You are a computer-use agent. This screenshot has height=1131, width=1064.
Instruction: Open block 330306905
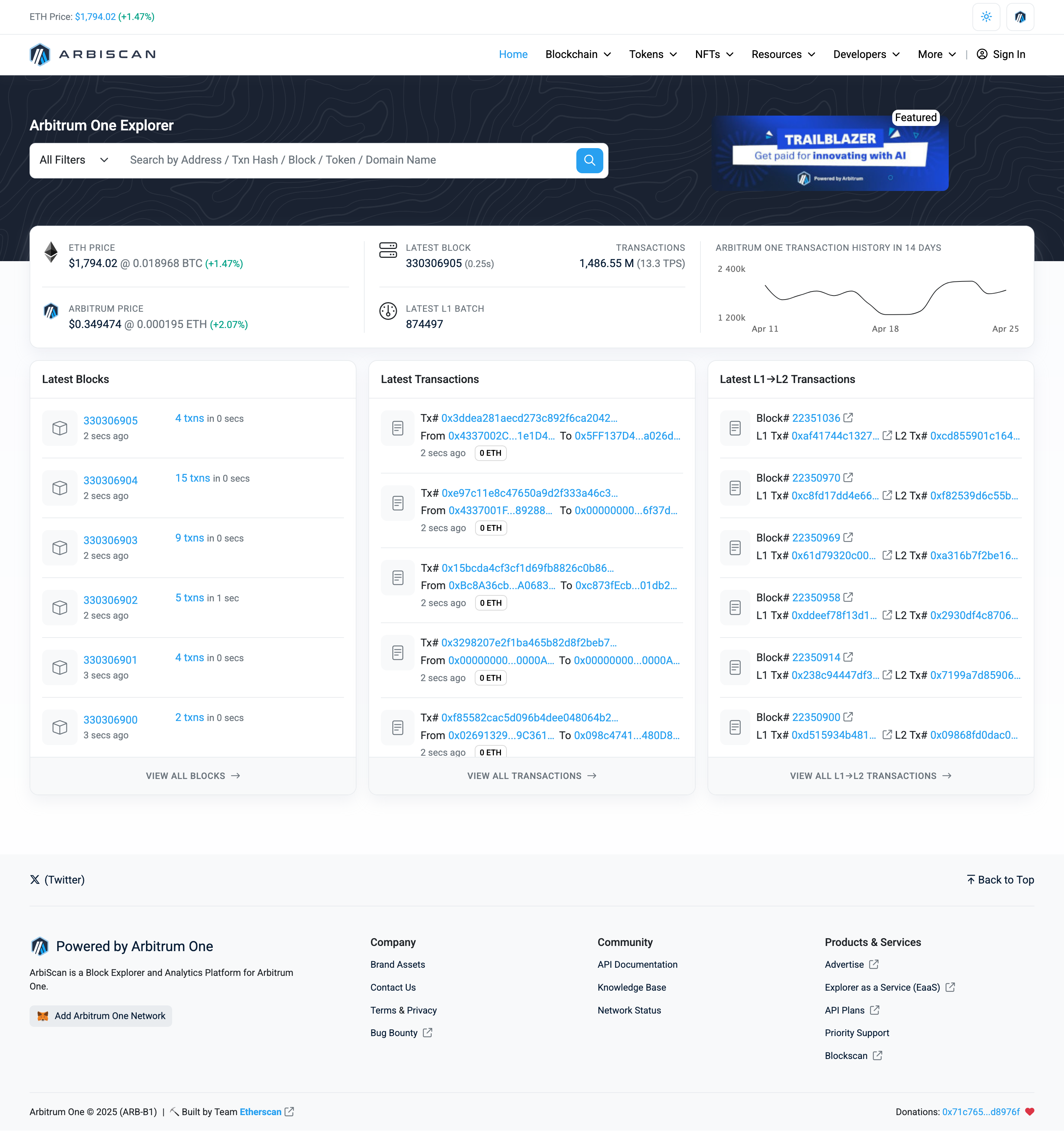pyautogui.click(x=110, y=420)
